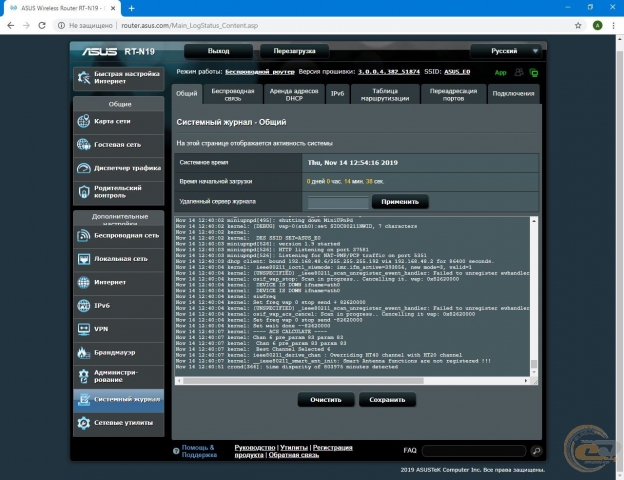Bookmark this page with star icon
The width and height of the screenshot is (624, 480).
point(578,25)
